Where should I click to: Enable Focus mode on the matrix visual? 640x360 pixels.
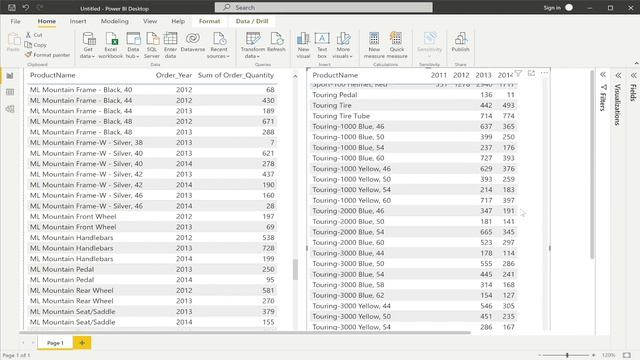pyautogui.click(x=531, y=73)
